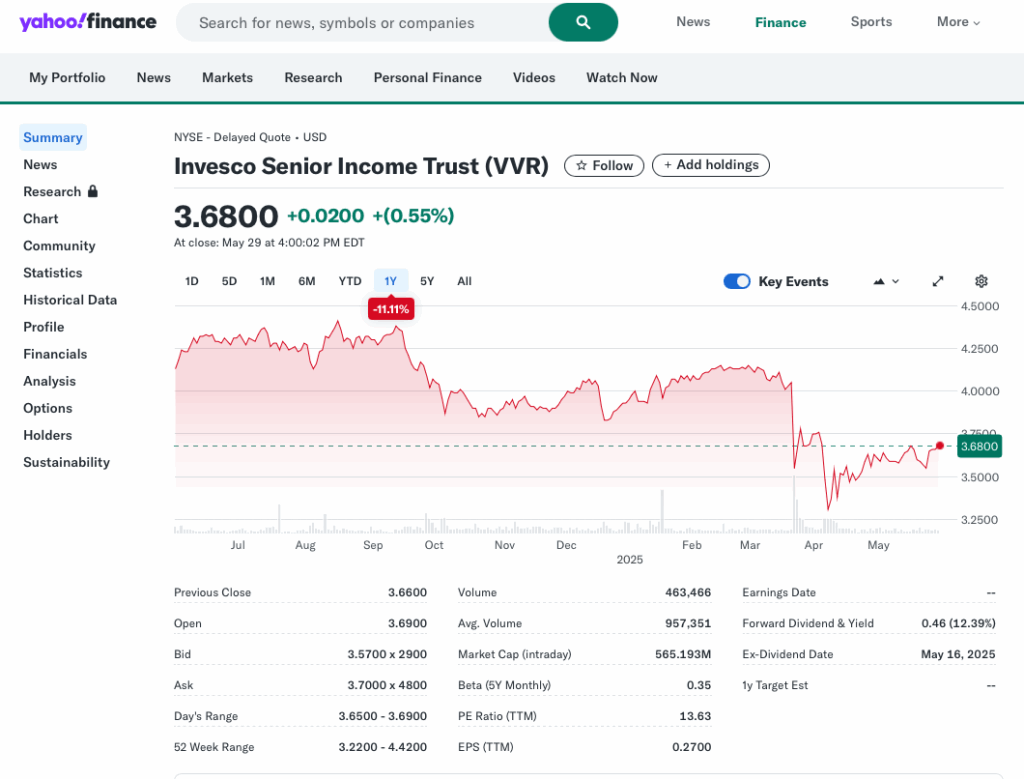The image size is (1024, 779).
Task: Click the search input field
Action: pyautogui.click(x=362, y=23)
